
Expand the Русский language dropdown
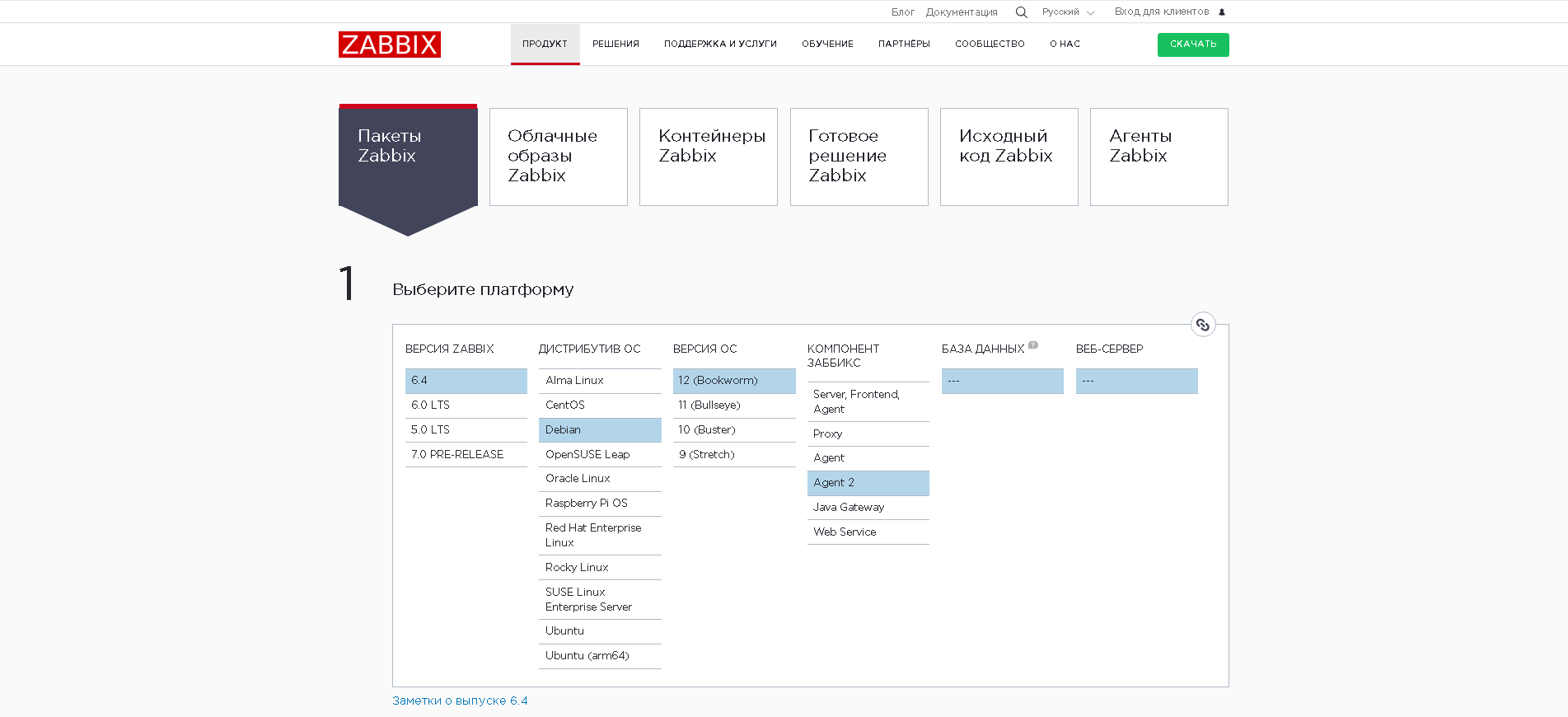pyautogui.click(x=1068, y=12)
